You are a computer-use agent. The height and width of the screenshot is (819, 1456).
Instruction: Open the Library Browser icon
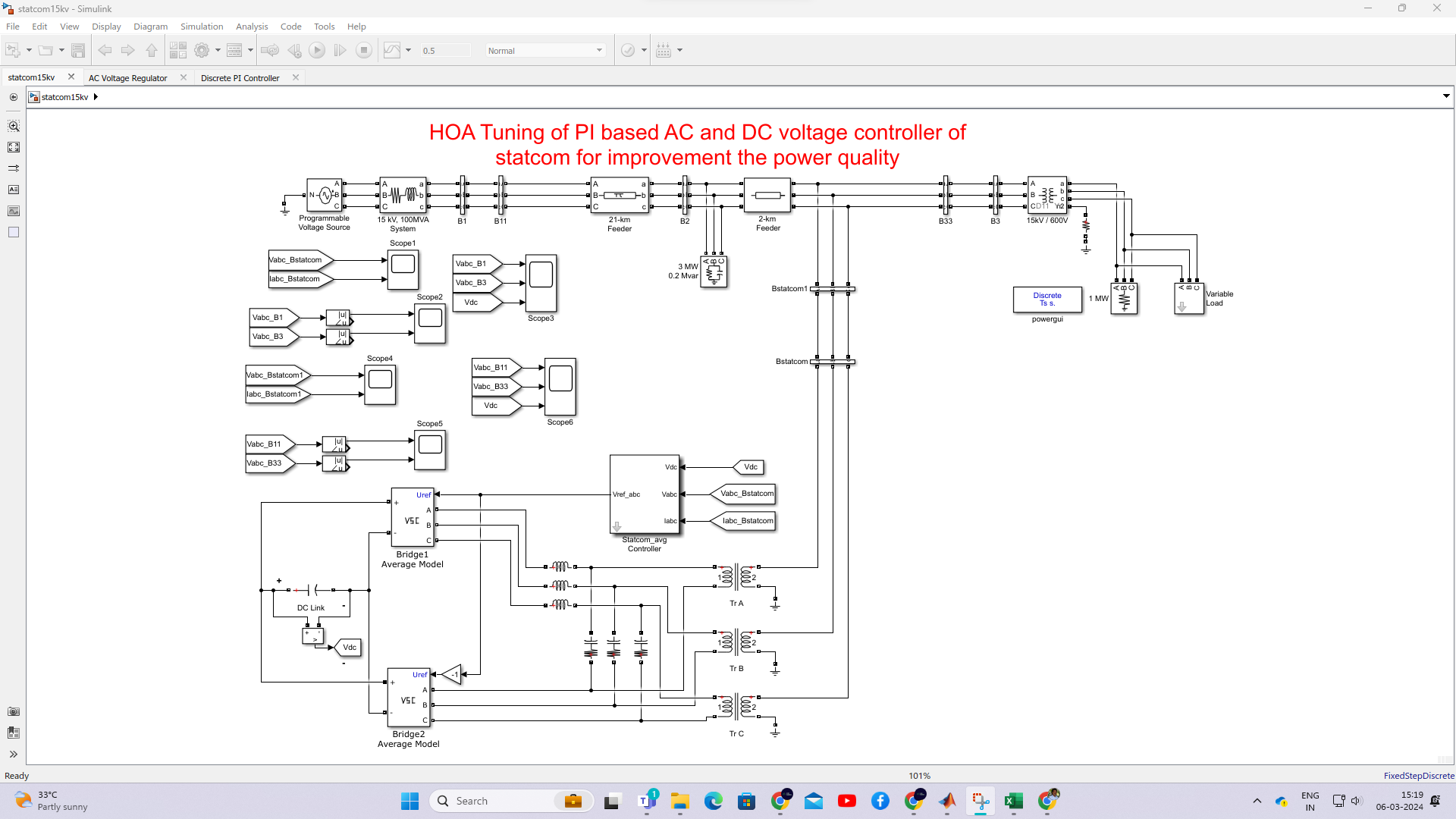coord(179,50)
